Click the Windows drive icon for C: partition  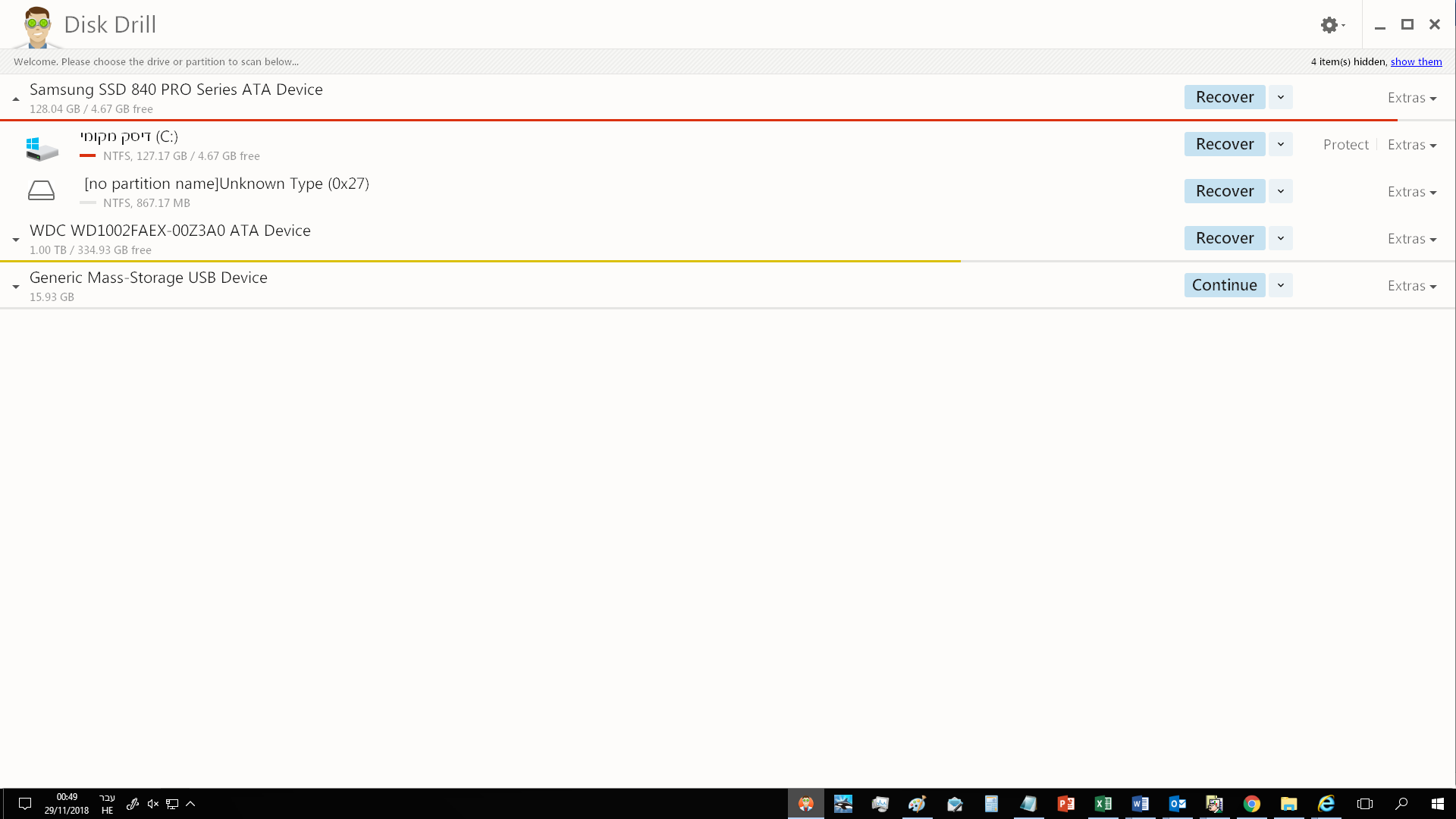click(x=42, y=149)
